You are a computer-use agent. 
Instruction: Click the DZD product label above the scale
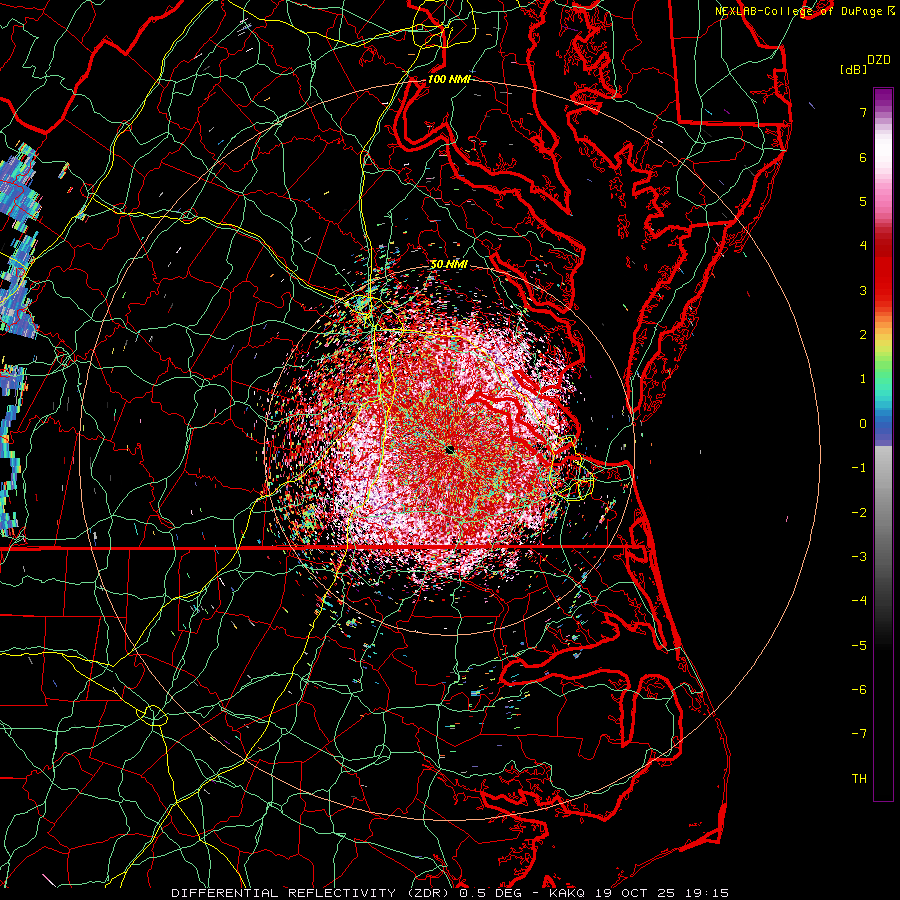click(x=879, y=60)
